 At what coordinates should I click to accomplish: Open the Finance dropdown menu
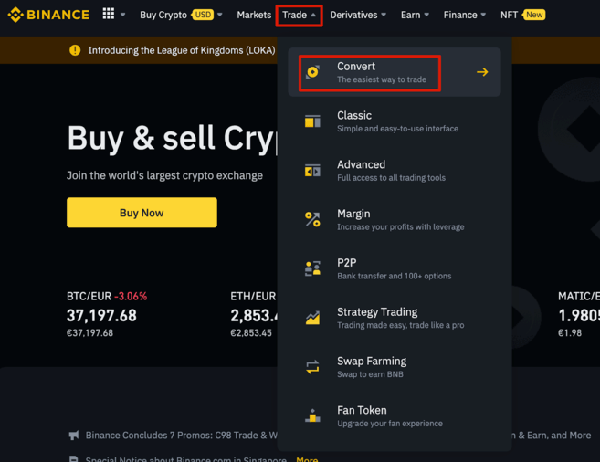[464, 15]
